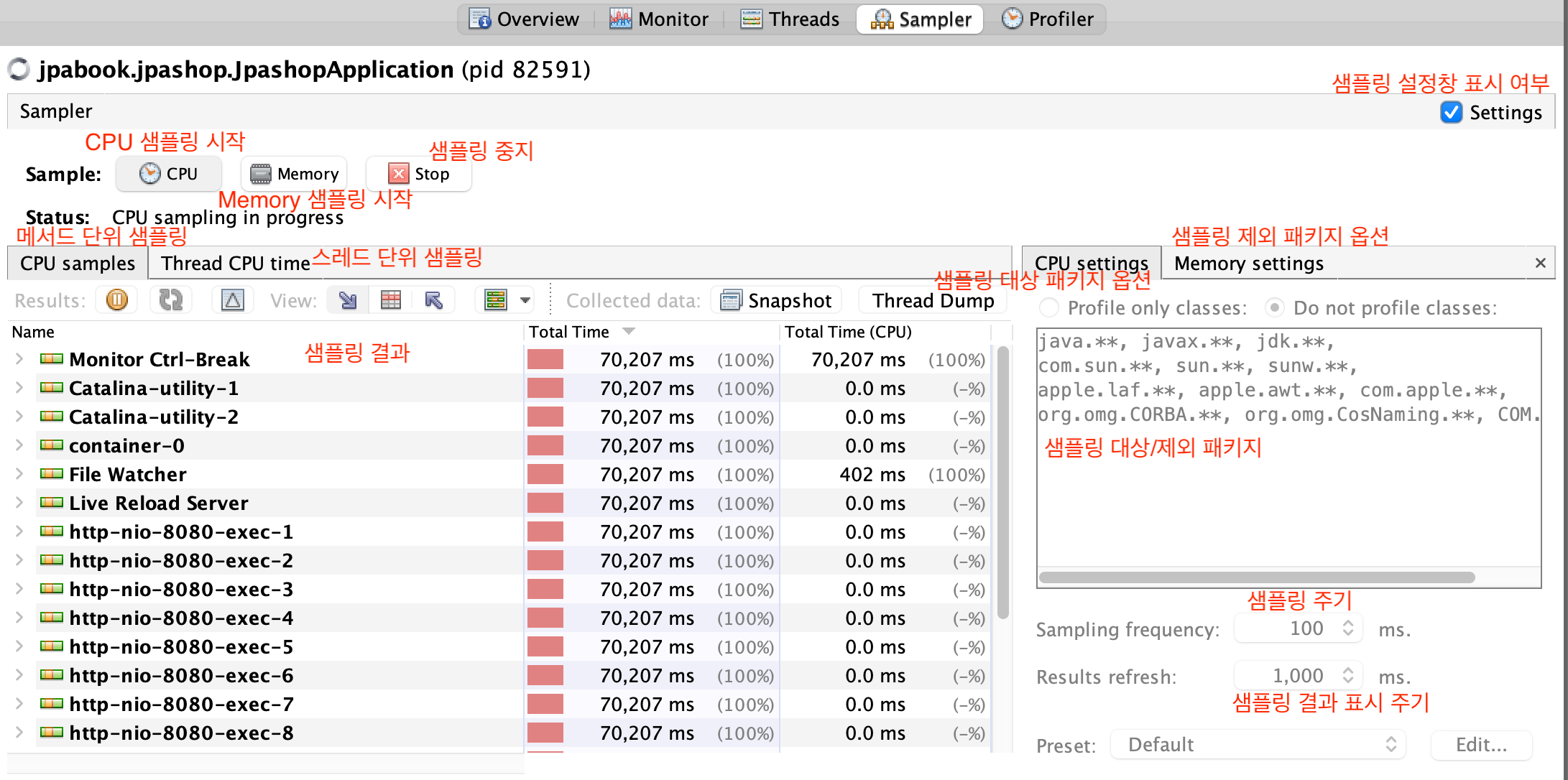Click the Sampling frequency stepper
Screen dimensions: 1568x780
[x=1348, y=628]
